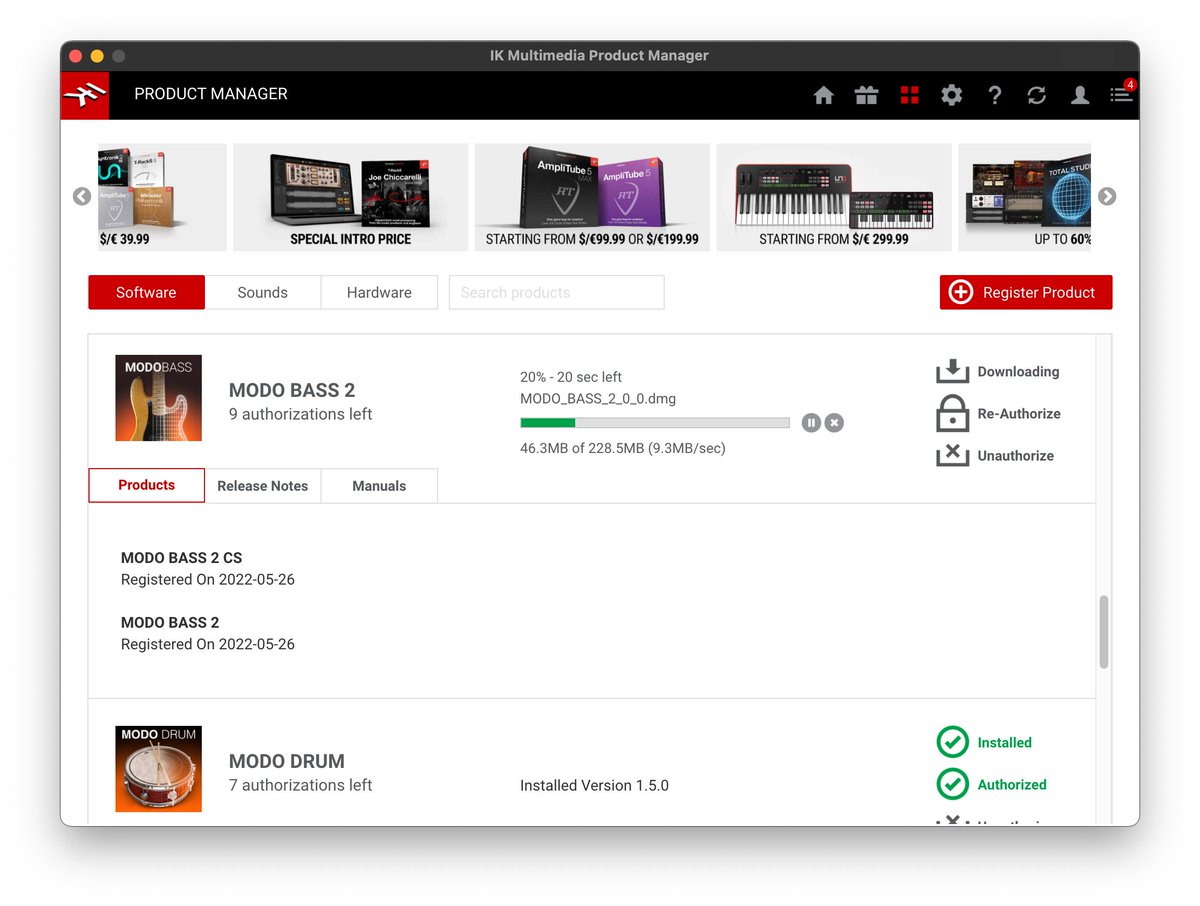Click the Installed label for MODO DRUM
Screen dimensions: 1200x906
[1005, 742]
